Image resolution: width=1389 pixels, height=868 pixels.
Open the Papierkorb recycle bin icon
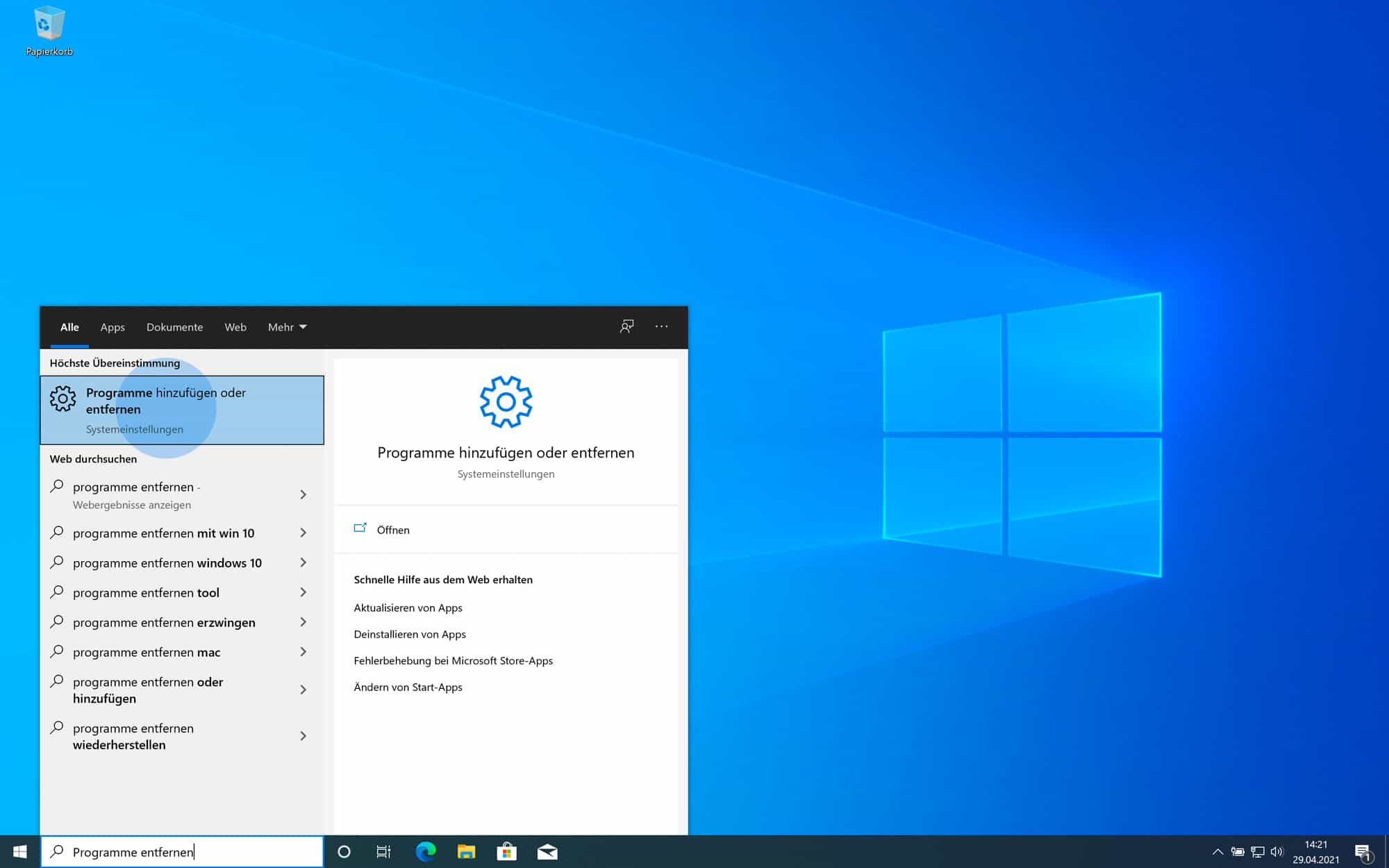pyautogui.click(x=49, y=31)
